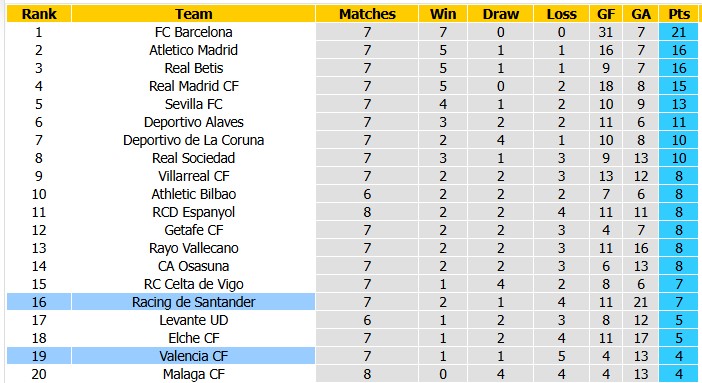Click RCD Espanyol matches value 8
The height and width of the screenshot is (383, 702).
367,212
